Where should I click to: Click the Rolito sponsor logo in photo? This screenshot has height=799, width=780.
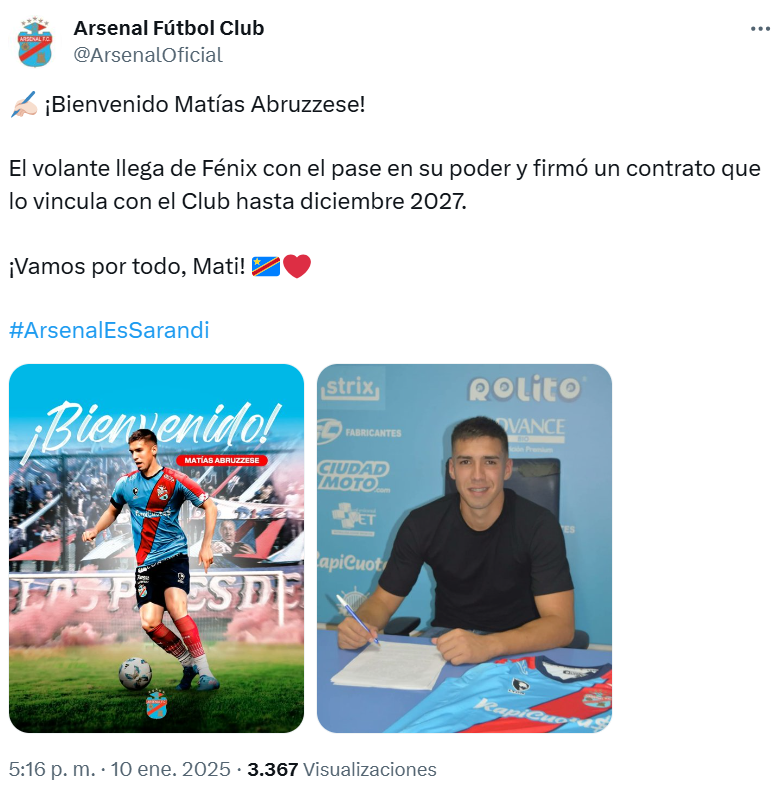point(525,389)
